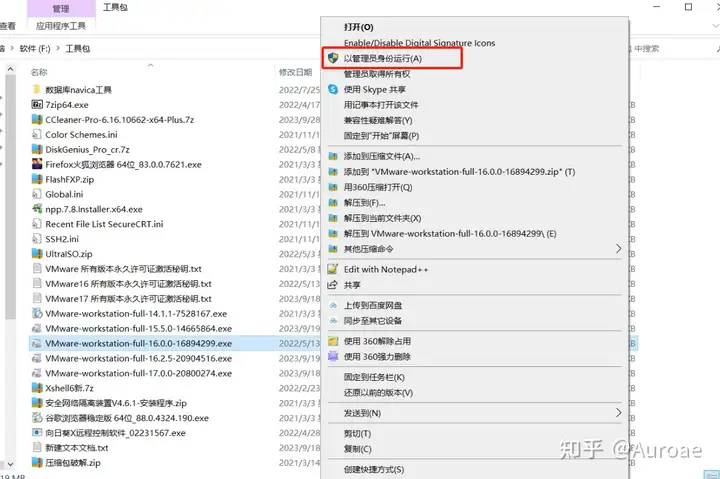Click the archive icon beside 添加到压缩文件(A)...

333,156
